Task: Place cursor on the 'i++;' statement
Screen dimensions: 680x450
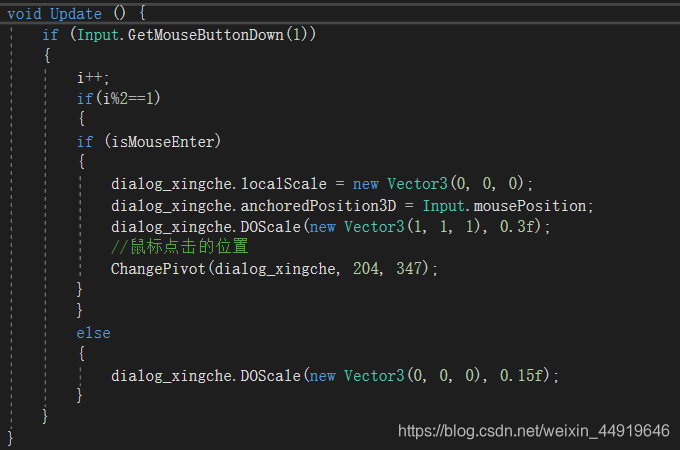Action: point(93,78)
